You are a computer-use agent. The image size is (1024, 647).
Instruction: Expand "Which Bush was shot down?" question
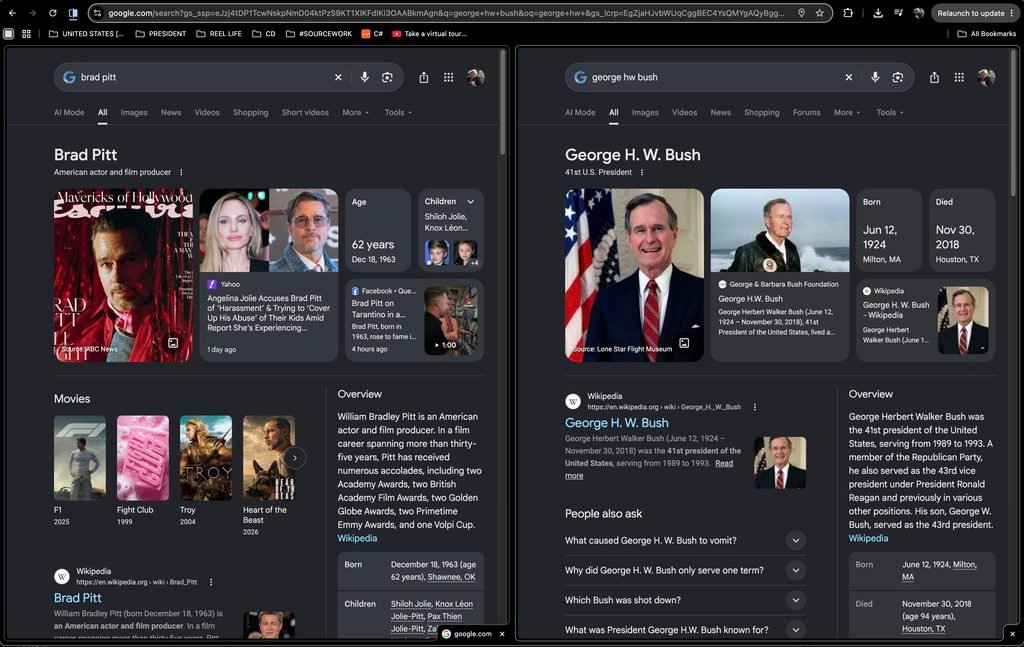tap(795, 600)
